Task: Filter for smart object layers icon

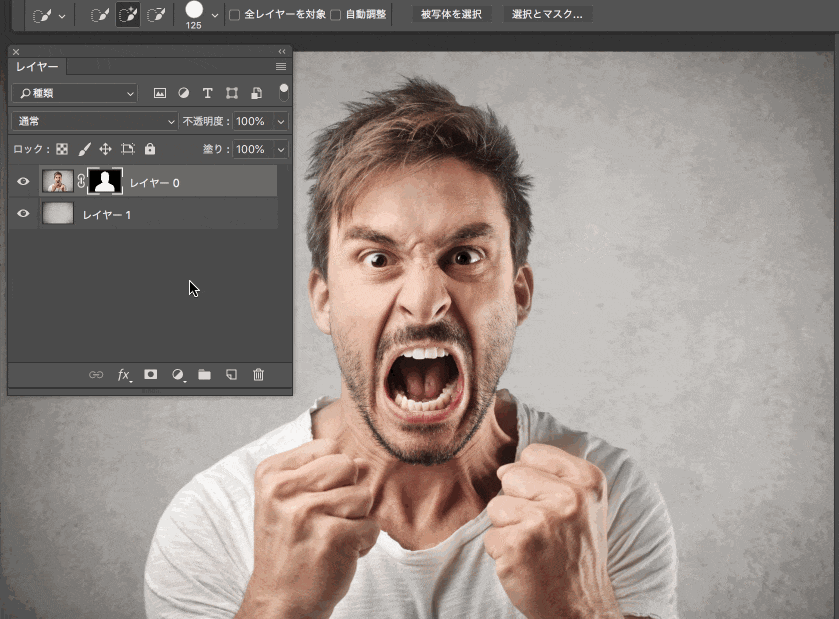Action: click(256, 93)
